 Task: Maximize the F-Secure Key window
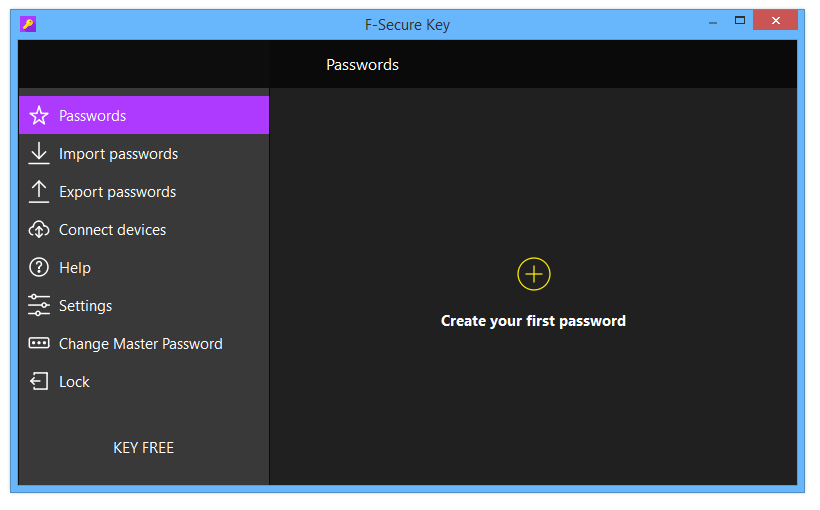coord(739,21)
